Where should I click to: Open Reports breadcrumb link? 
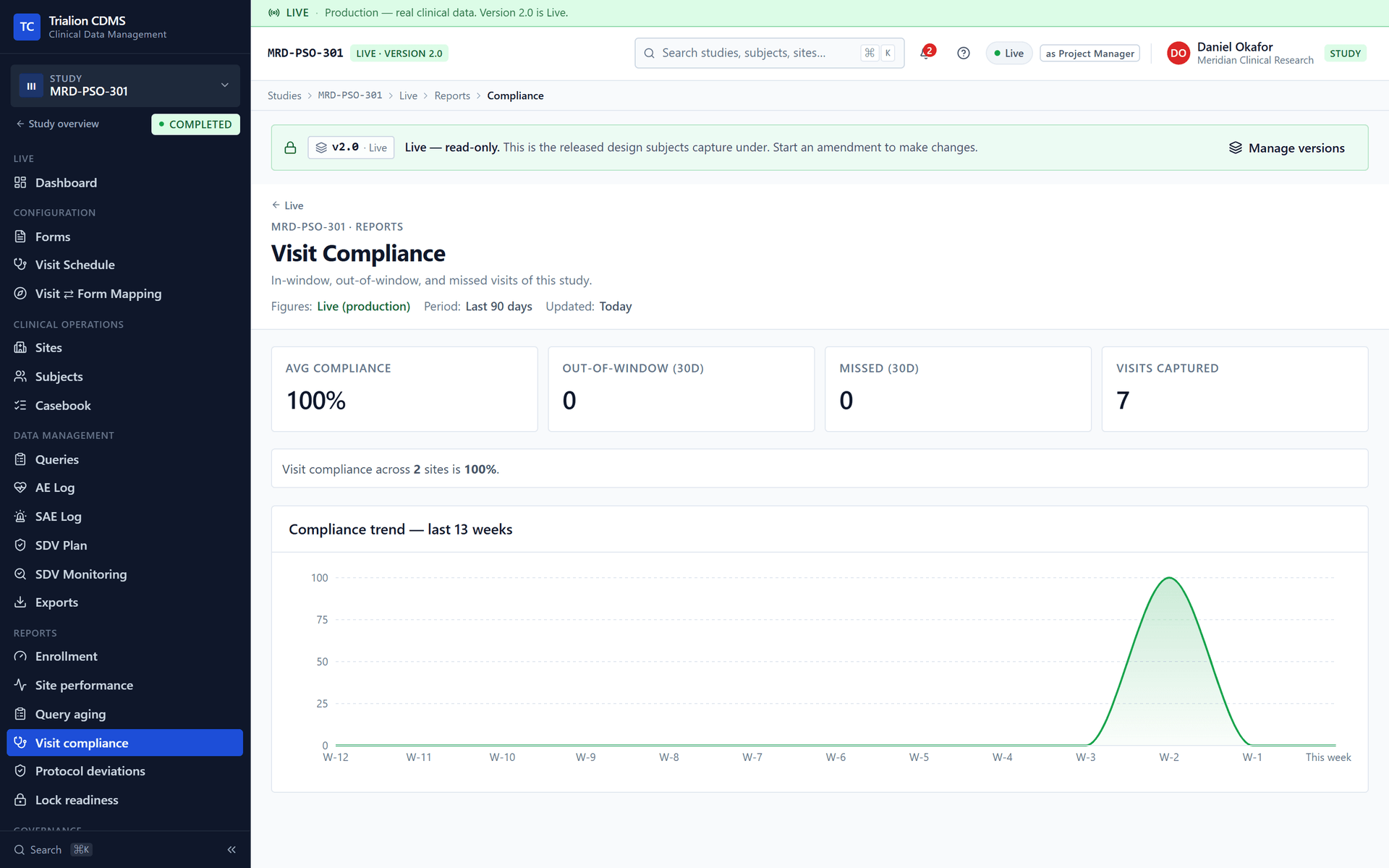point(452,95)
